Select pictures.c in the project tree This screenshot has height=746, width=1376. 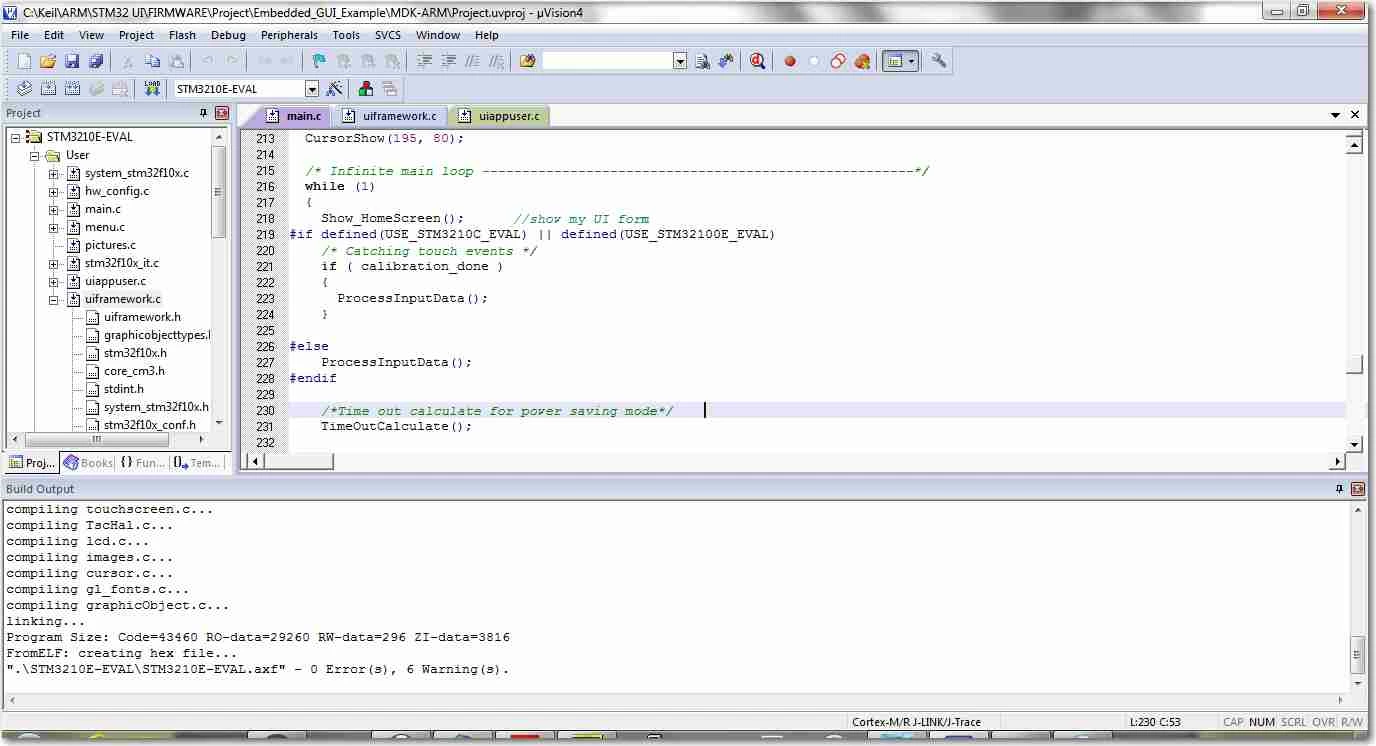pos(110,245)
